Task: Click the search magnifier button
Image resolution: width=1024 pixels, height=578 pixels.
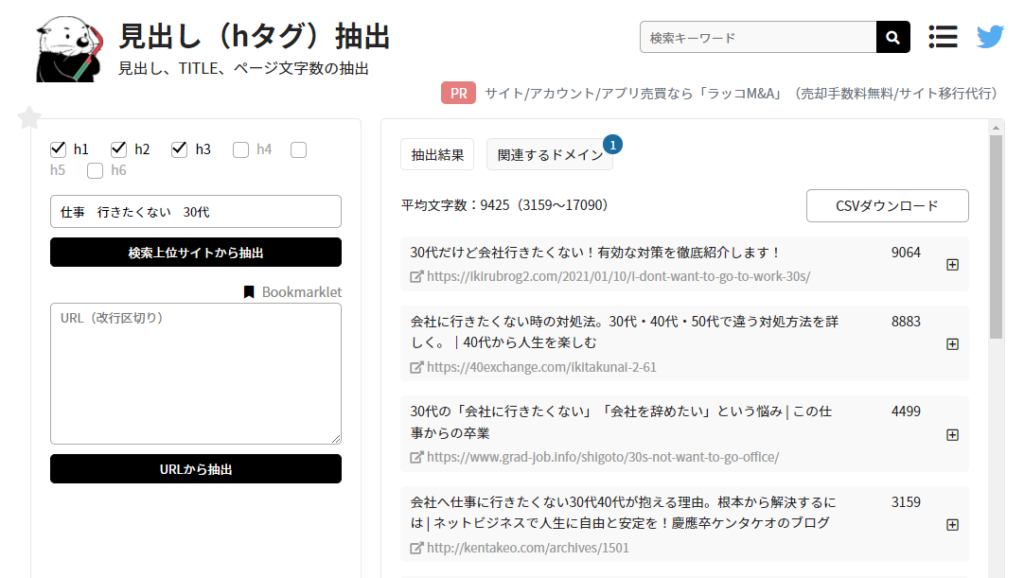Action: click(893, 37)
